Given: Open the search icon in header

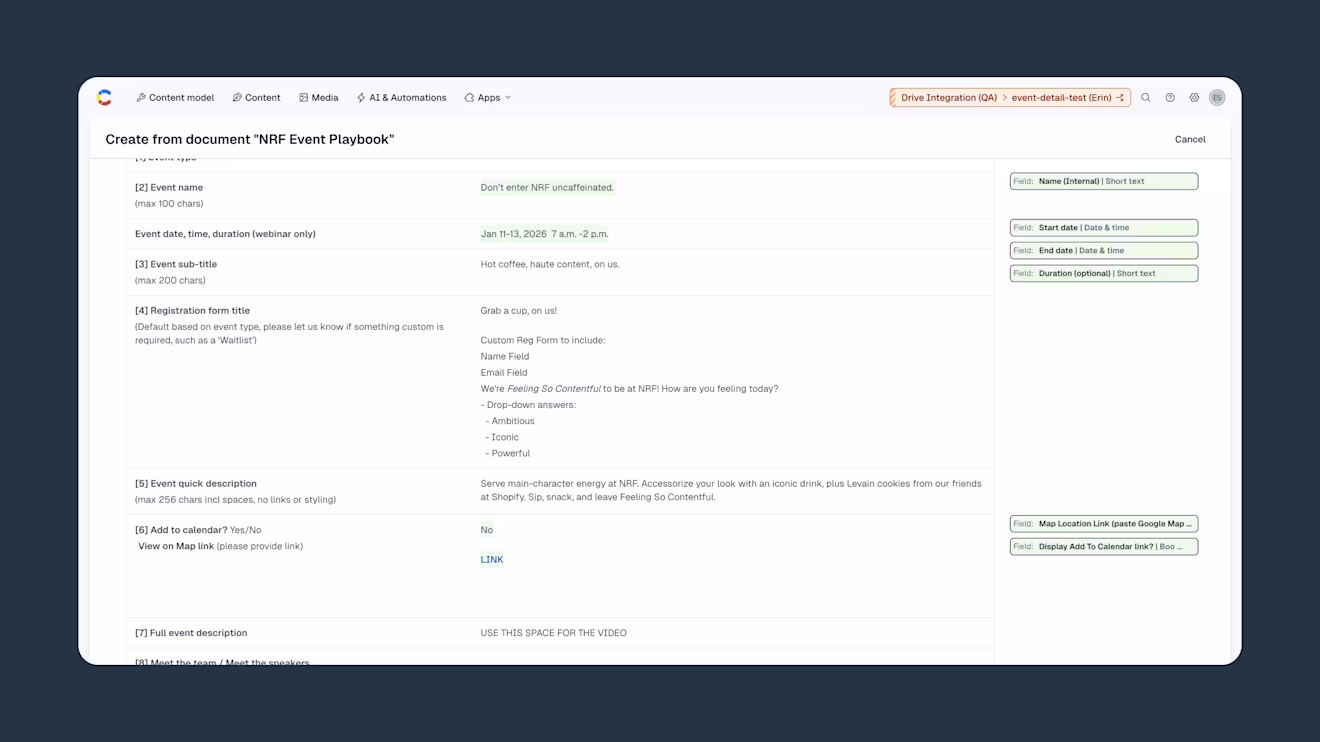Looking at the screenshot, I should [x=1146, y=98].
